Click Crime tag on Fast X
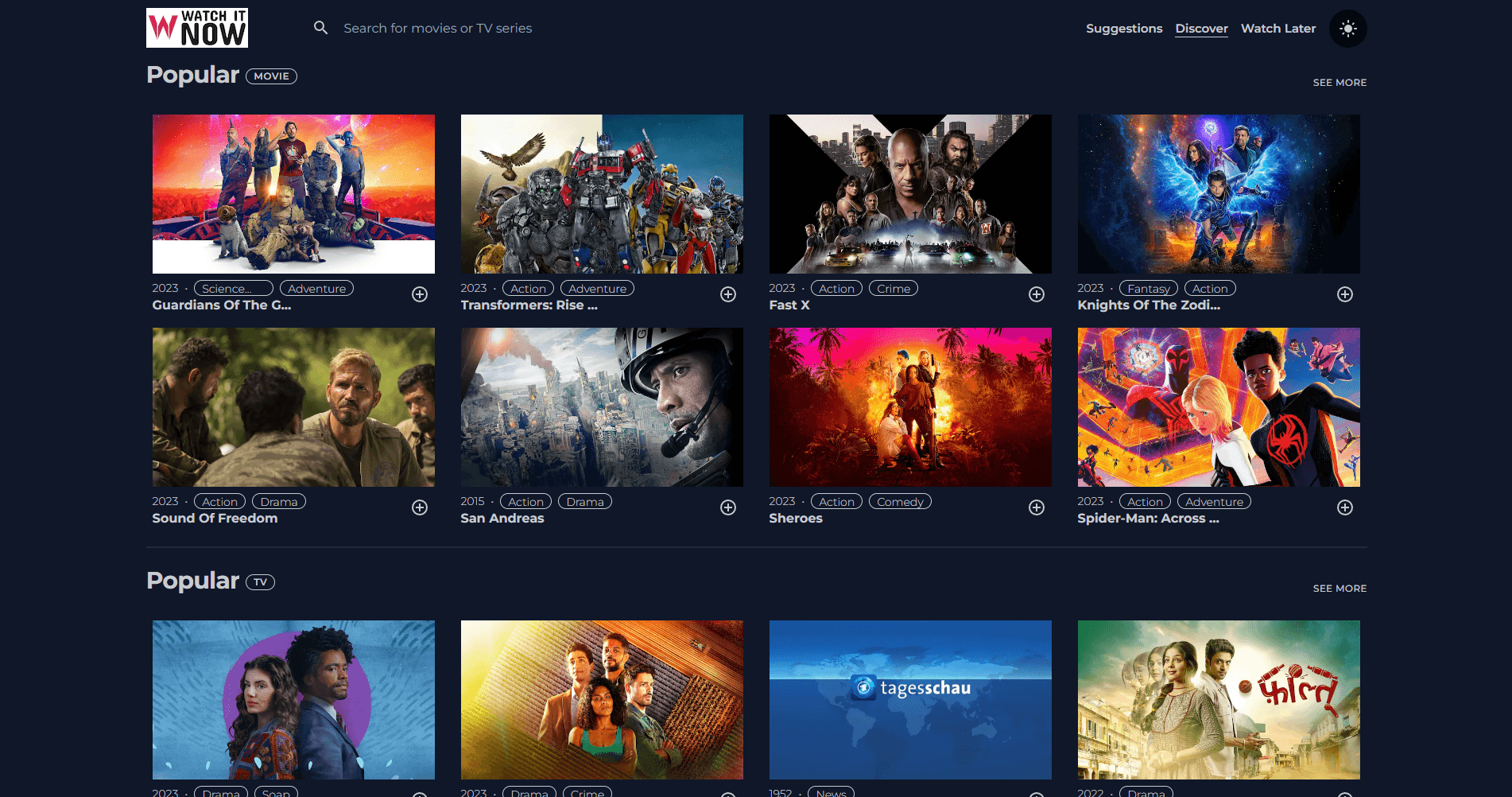 (x=894, y=289)
